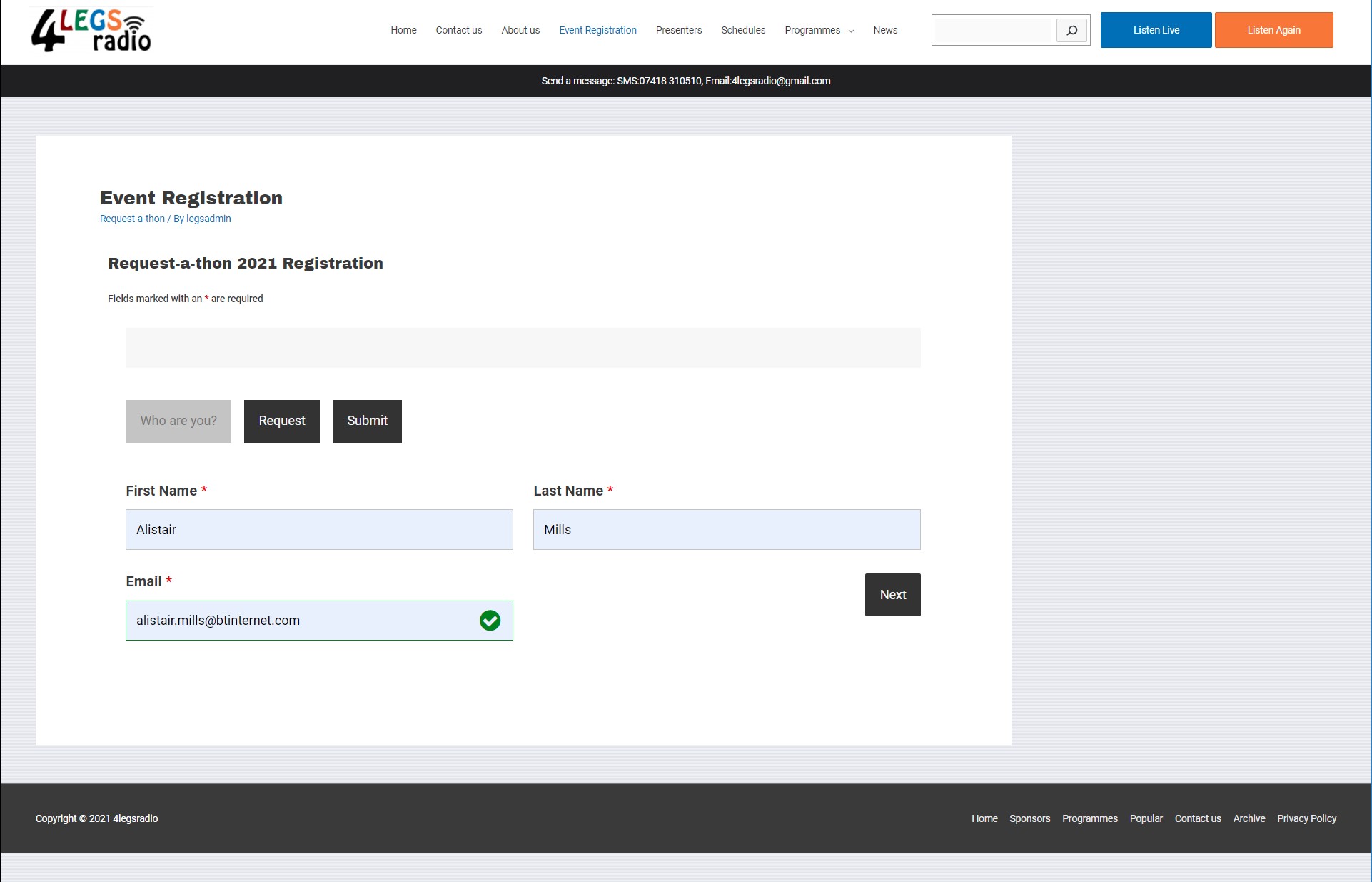Focus the First Name field
1372x882 pixels.
pos(319,529)
